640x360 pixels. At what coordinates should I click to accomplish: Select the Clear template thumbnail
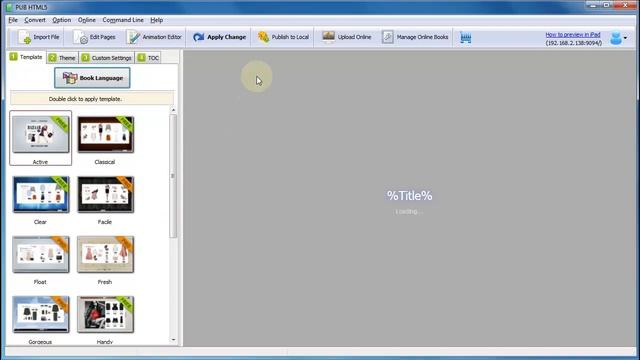tap(40, 195)
